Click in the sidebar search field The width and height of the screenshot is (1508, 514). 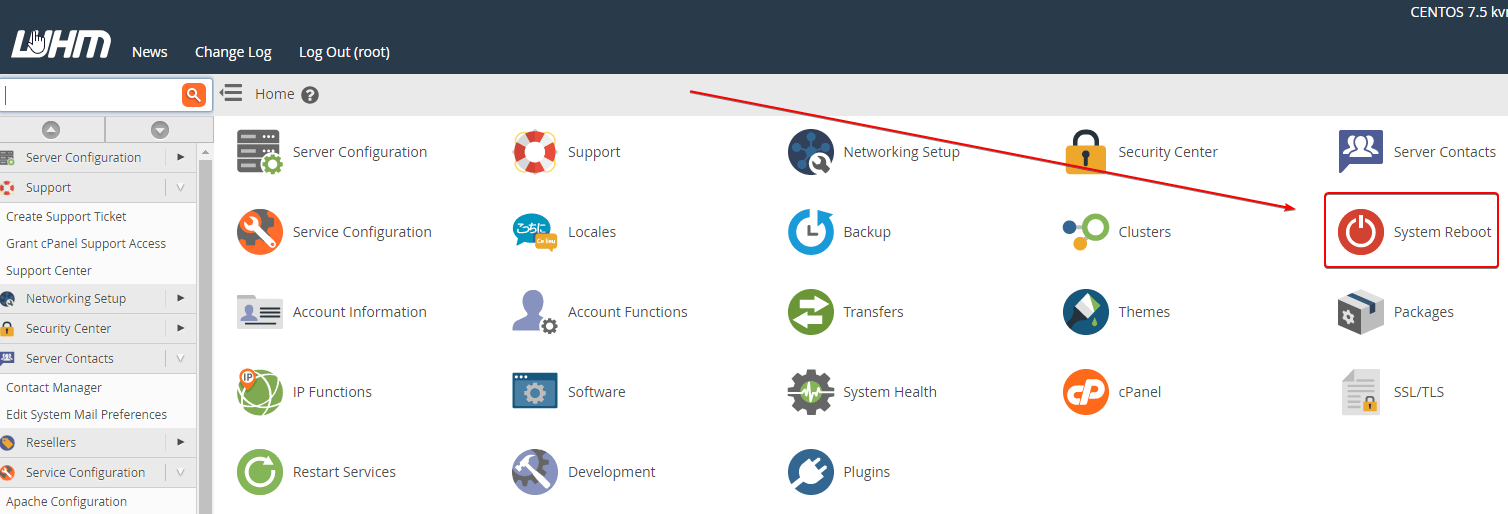pos(90,95)
